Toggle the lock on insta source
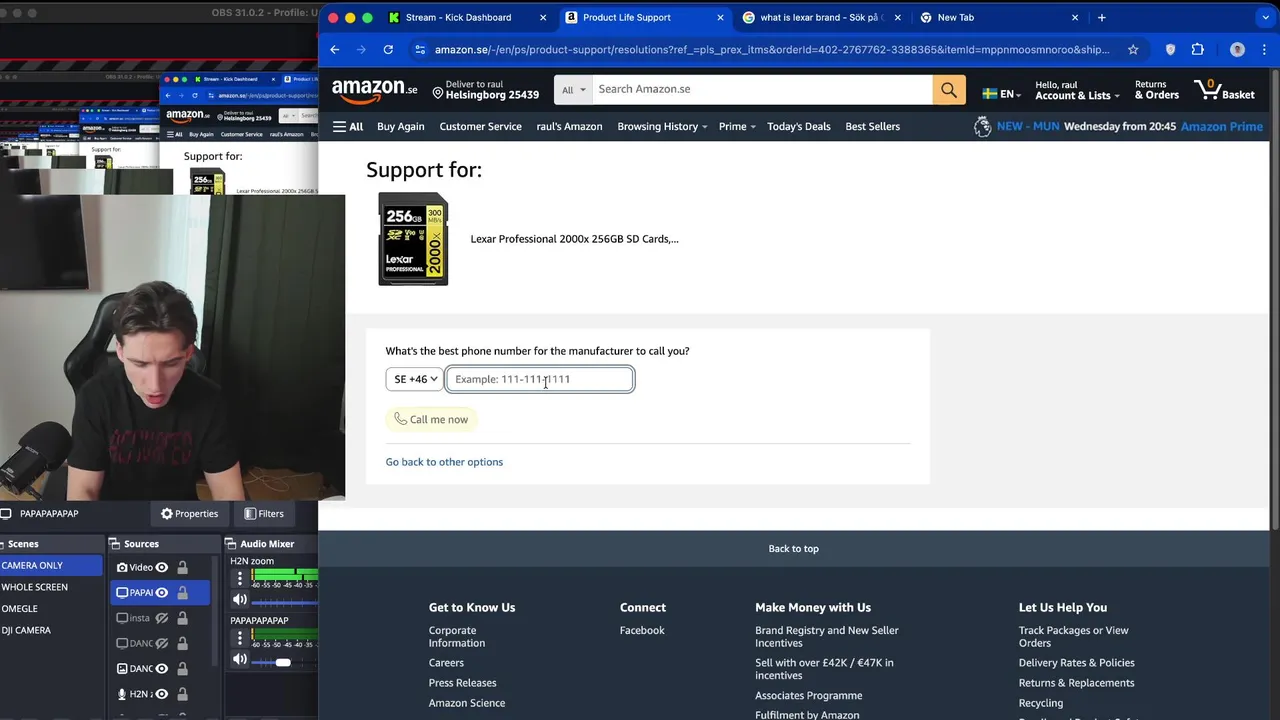 click(182, 618)
